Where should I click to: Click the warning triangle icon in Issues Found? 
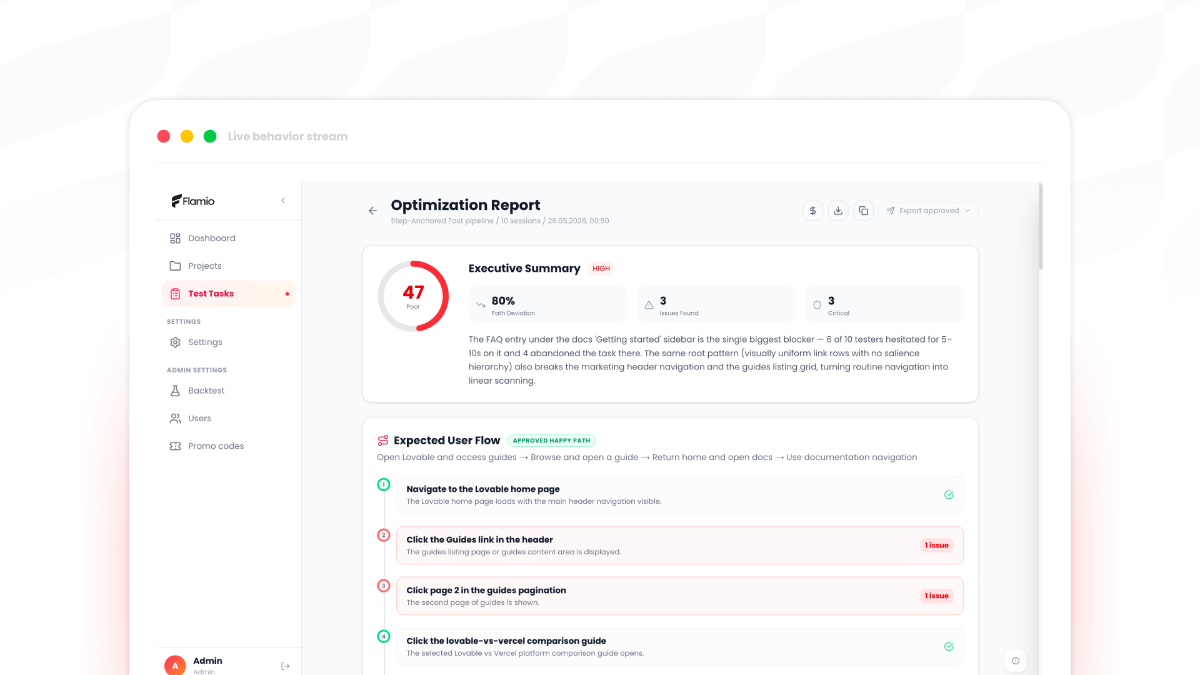pos(649,305)
